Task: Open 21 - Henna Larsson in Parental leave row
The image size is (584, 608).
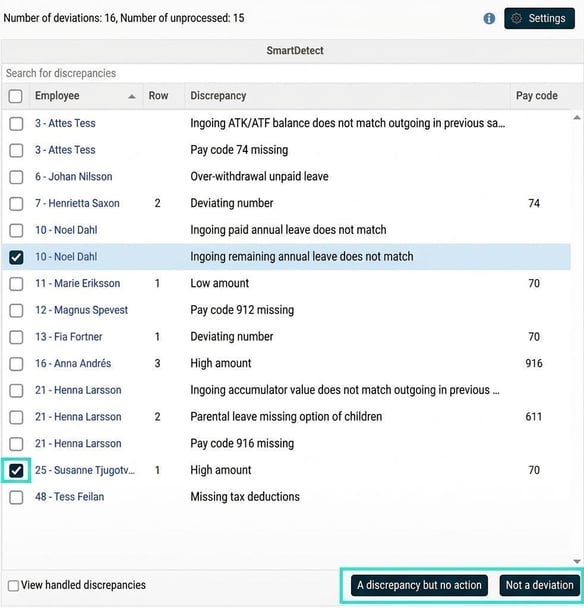Action: pyautogui.click(x=78, y=417)
